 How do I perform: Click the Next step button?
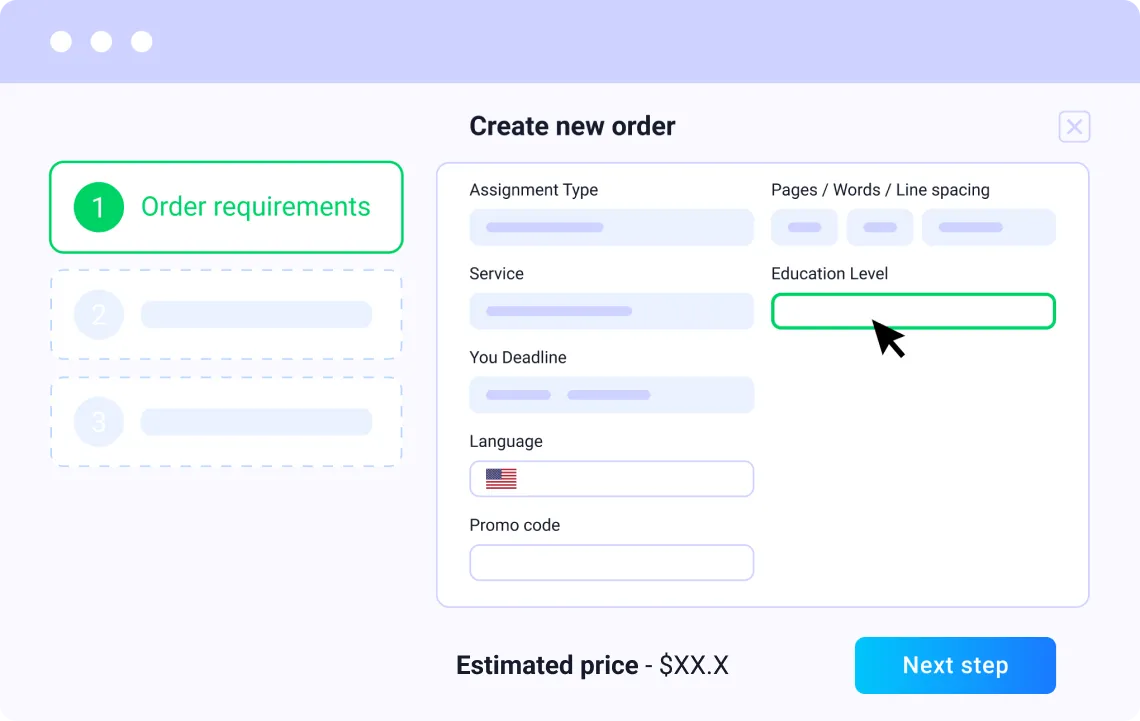pyautogui.click(x=955, y=665)
